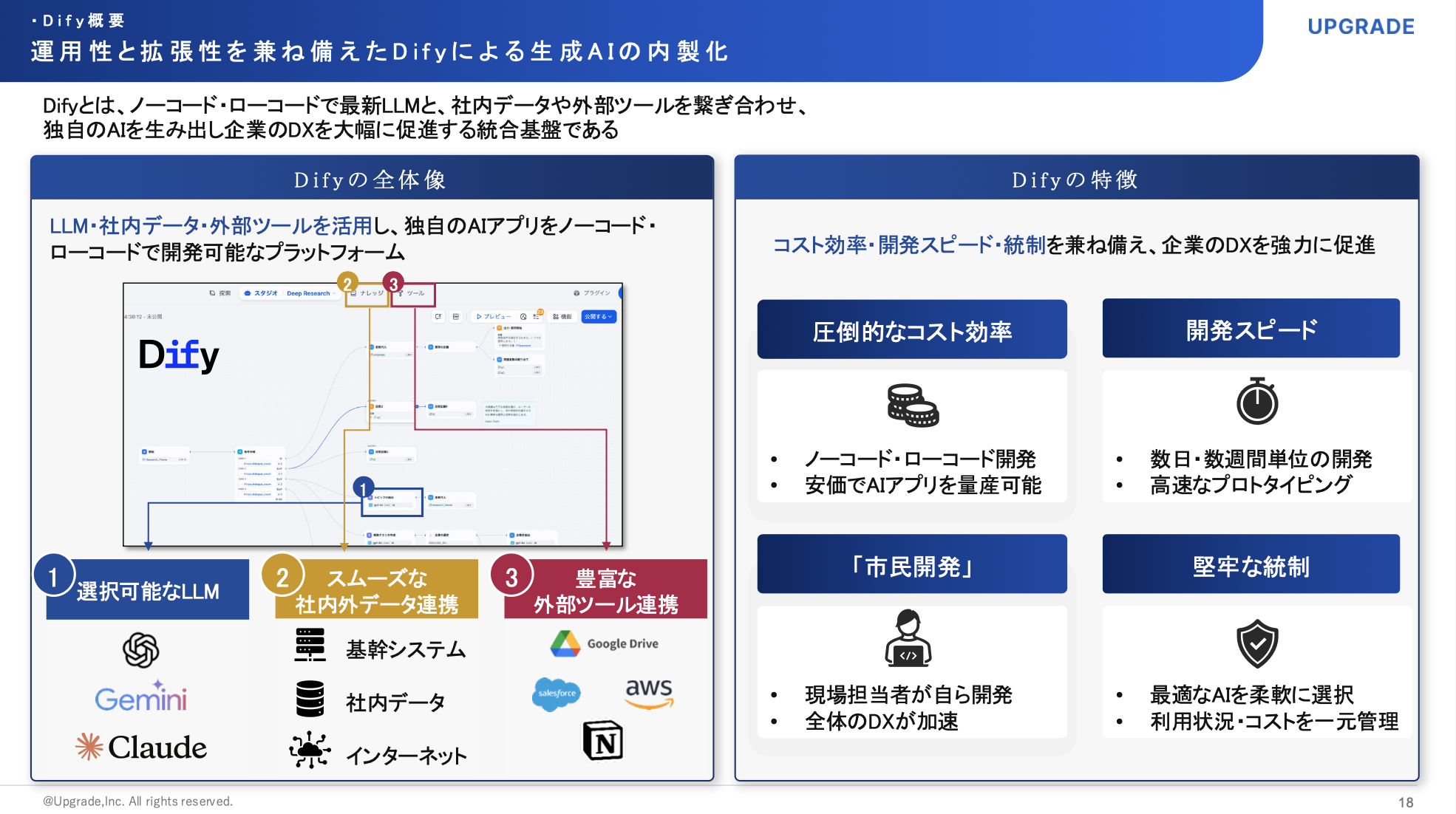Click the coins icon under 圧倒的なコスト効率
The image size is (1456, 814).
(913, 406)
